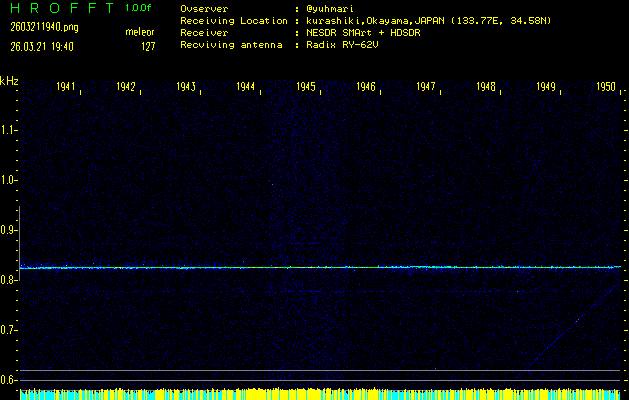Click the 1941 time marker

66,87
